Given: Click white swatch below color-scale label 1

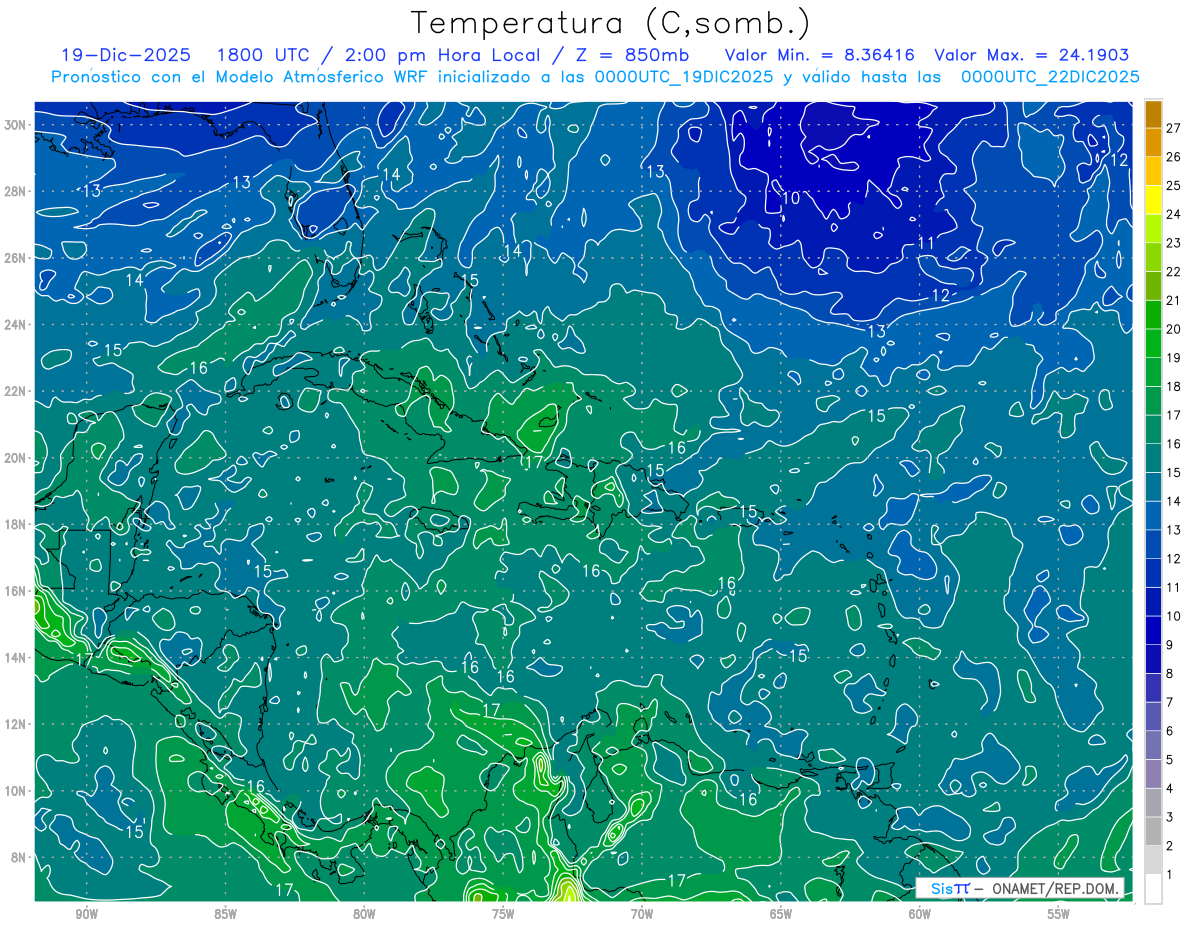Looking at the screenshot, I should [x=1153, y=889].
